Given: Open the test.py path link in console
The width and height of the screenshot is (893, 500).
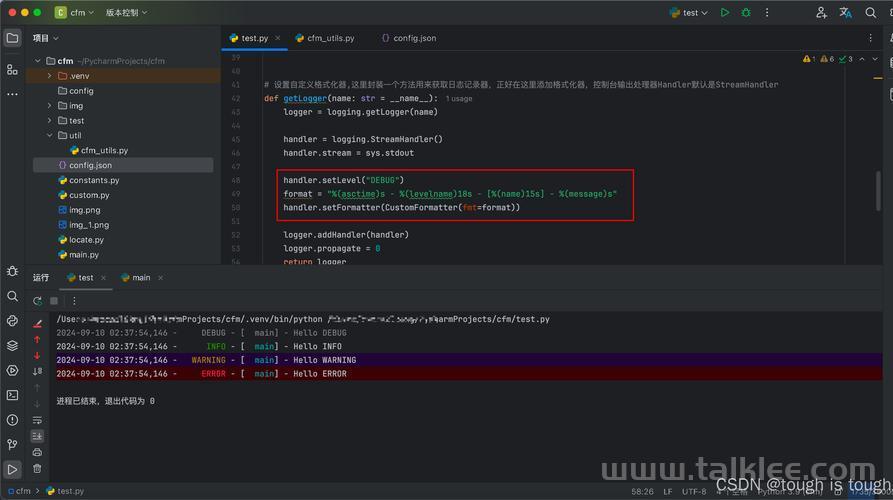Looking at the screenshot, I should point(439,319).
